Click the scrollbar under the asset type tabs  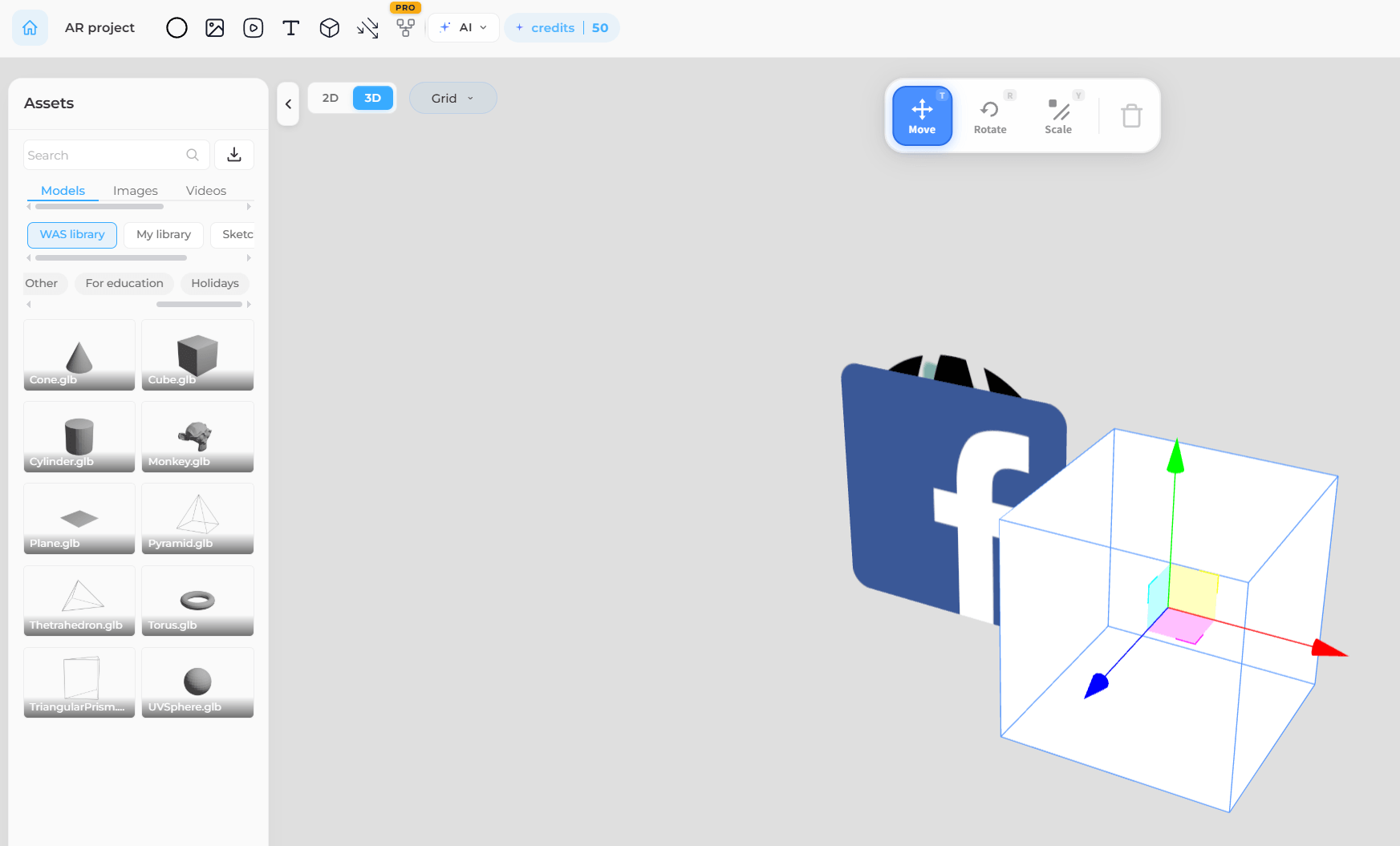(99, 207)
